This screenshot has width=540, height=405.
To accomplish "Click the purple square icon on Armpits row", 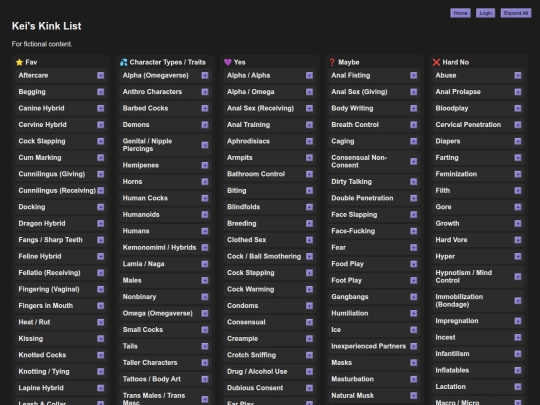I will pos(309,158).
